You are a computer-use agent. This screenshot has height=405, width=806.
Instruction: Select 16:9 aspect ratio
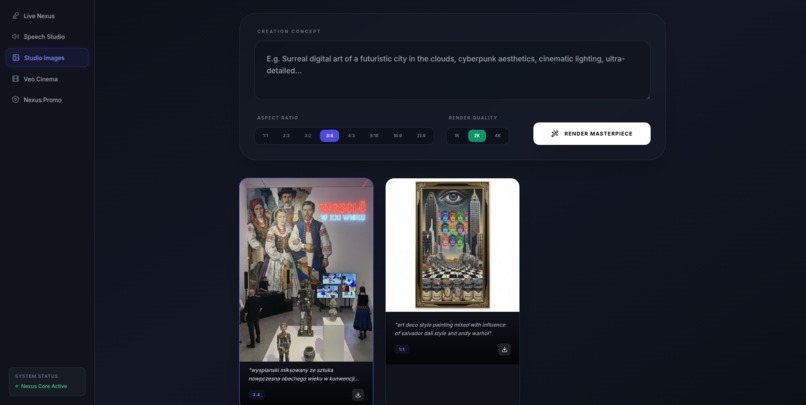(397, 136)
